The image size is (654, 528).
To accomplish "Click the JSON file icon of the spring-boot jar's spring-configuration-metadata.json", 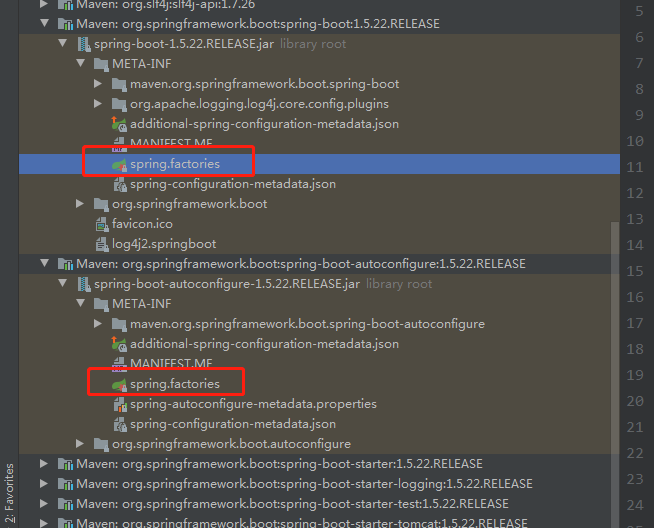I will tap(120, 184).
